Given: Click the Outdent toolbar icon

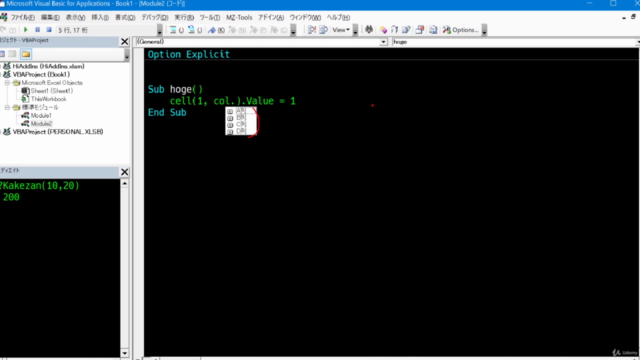Looking at the screenshot, I should (191, 30).
